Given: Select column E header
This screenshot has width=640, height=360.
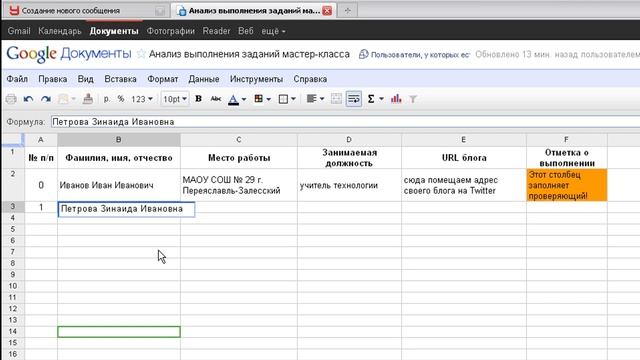Looking at the screenshot, I should click(x=463, y=140).
